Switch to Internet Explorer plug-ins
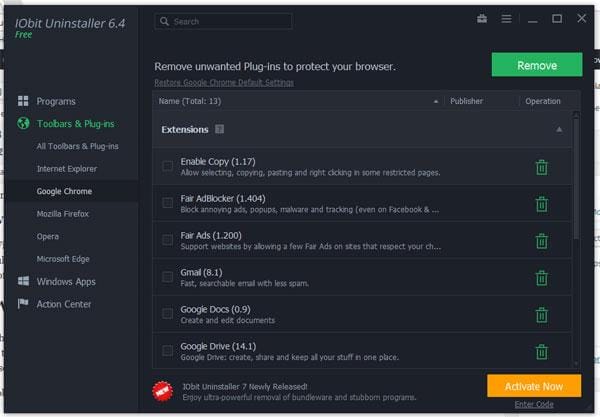The height and width of the screenshot is (417, 600). (x=67, y=169)
